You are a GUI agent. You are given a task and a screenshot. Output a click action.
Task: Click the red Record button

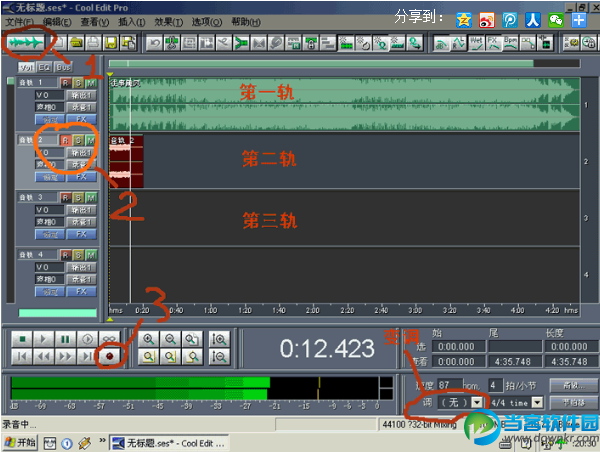click(x=110, y=356)
